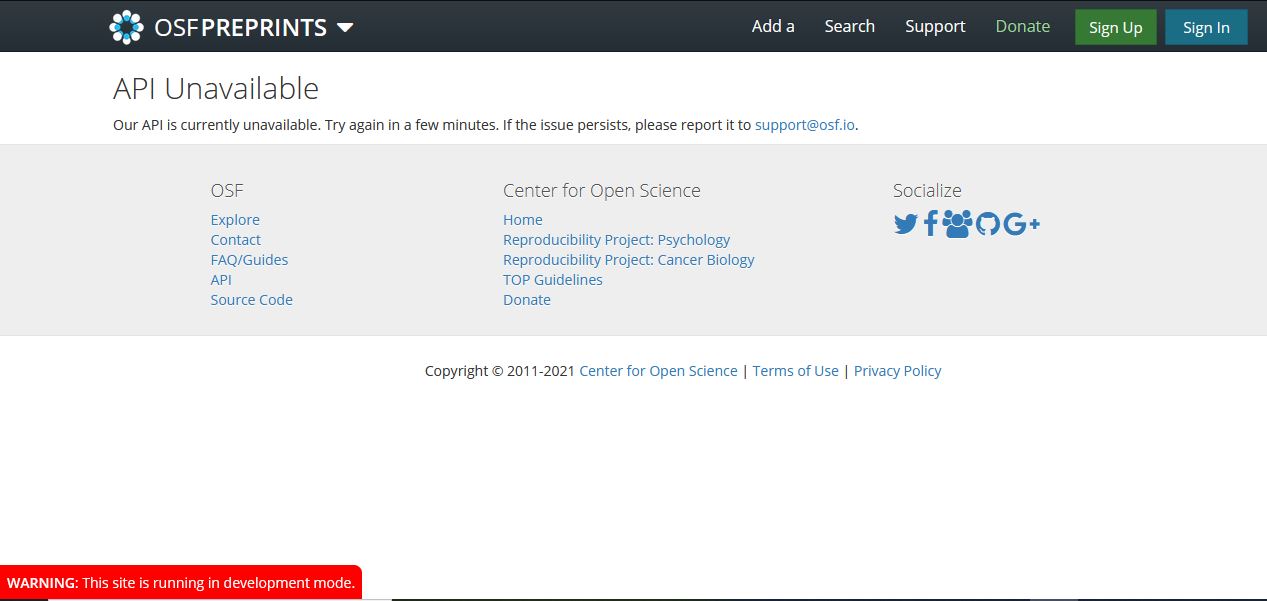This screenshot has height=601, width=1267.
Task: Open the Explore footer link
Action: pyautogui.click(x=235, y=220)
